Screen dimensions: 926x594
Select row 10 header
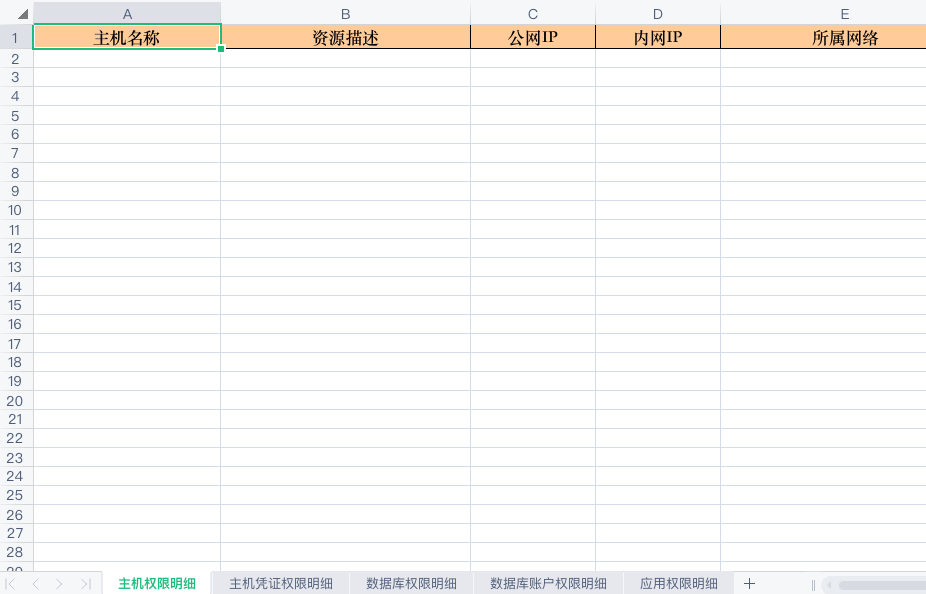coord(16,210)
